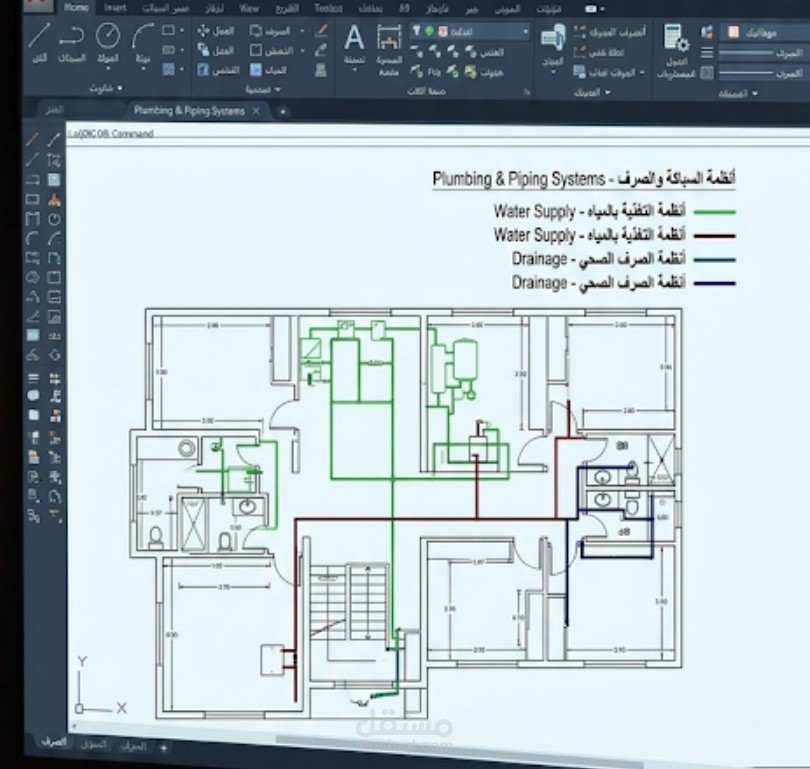Open the Insert ribbon tab
The width and height of the screenshot is (810, 769).
pos(115,8)
